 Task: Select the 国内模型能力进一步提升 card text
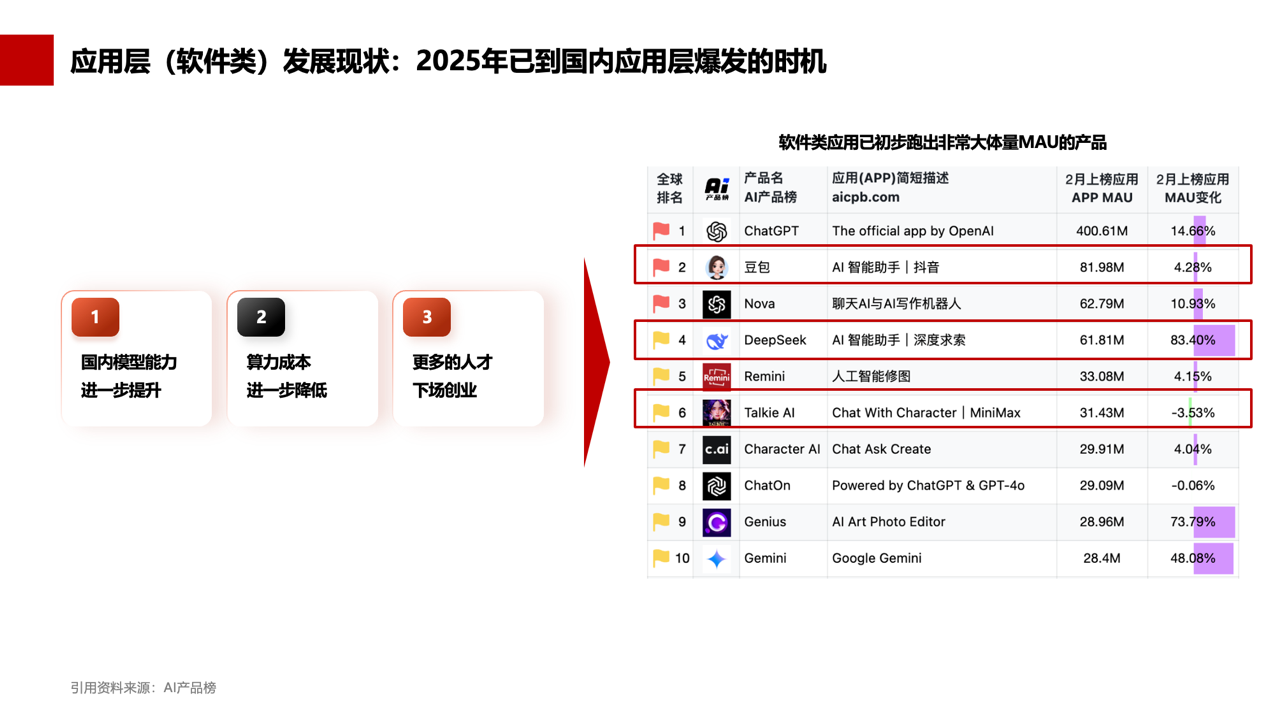point(129,376)
